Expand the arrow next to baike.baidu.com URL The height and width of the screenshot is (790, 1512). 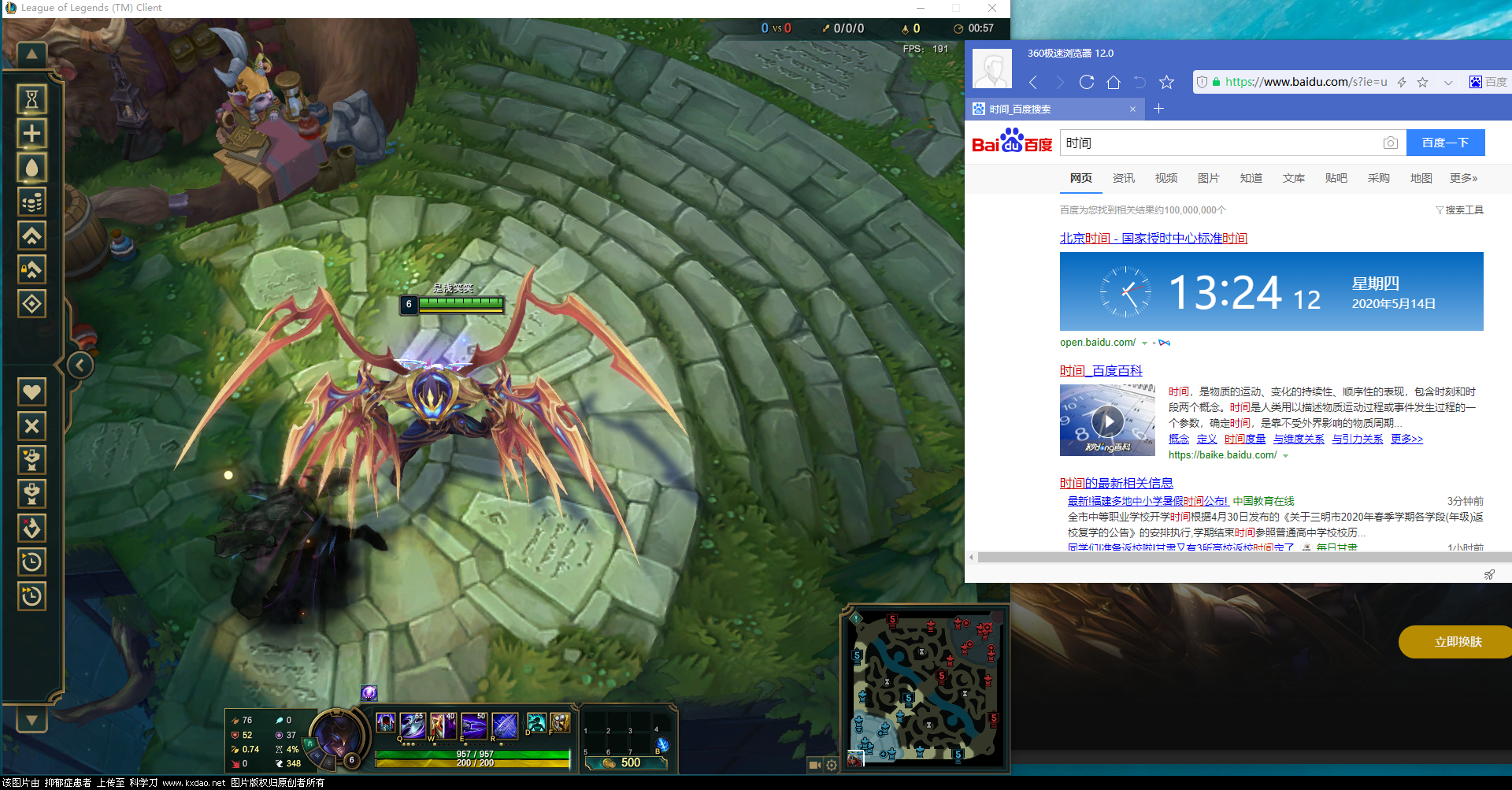point(1285,455)
